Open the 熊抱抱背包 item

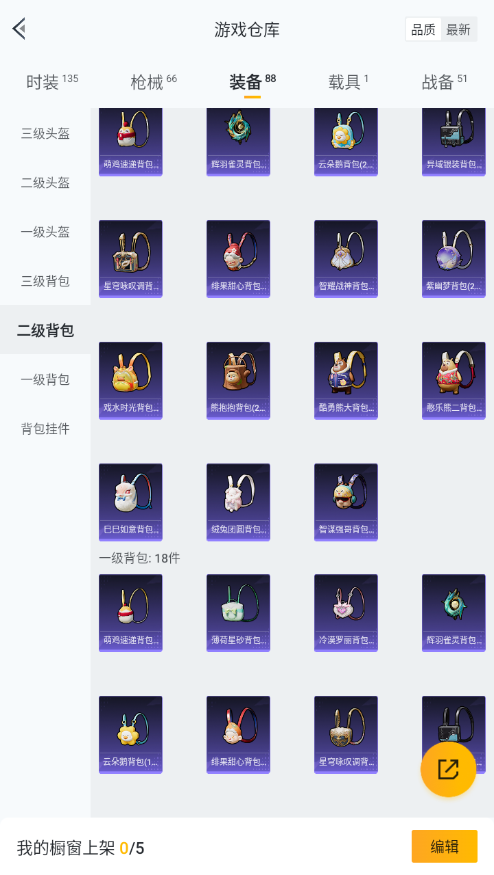tap(238, 381)
